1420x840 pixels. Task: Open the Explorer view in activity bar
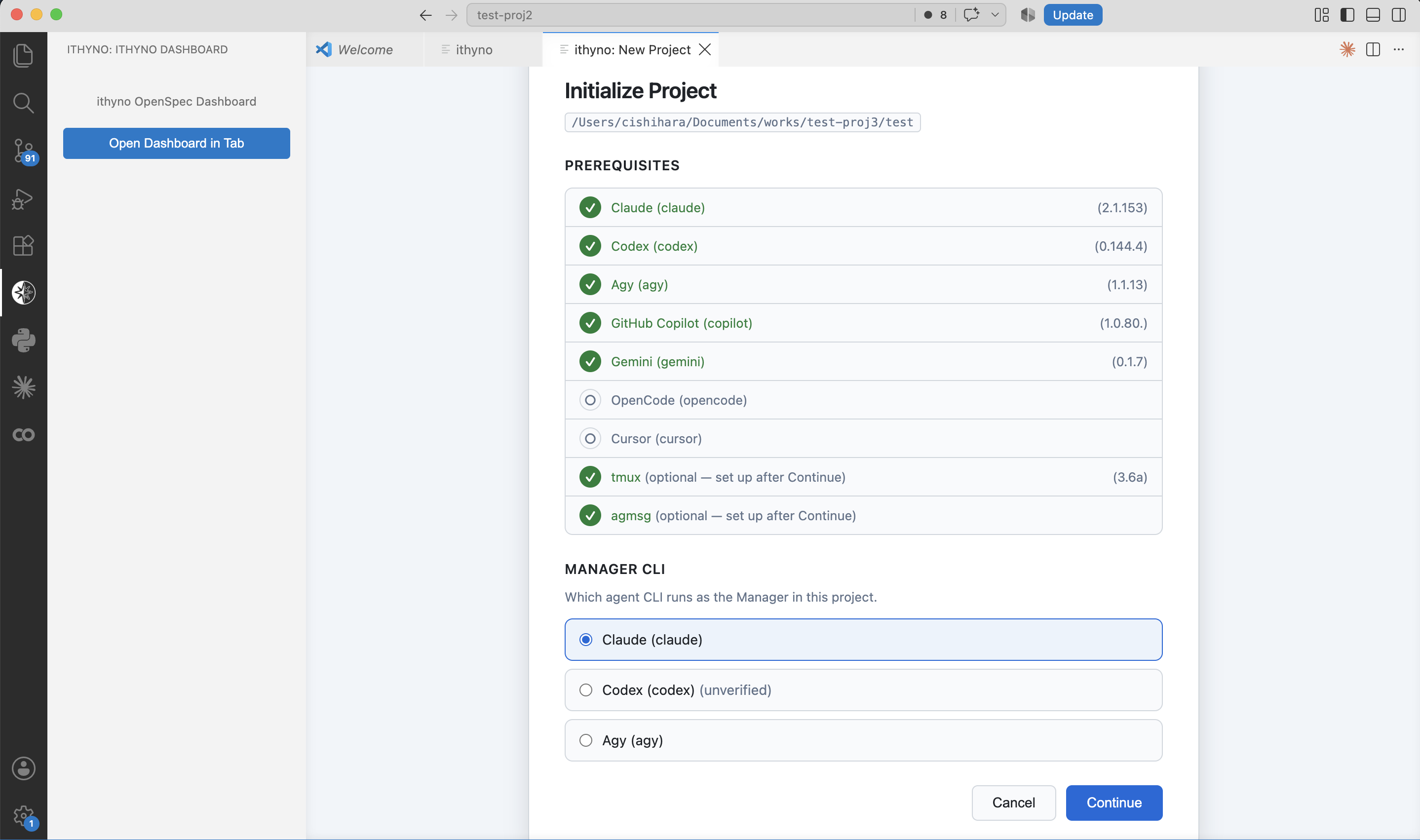coord(23,55)
